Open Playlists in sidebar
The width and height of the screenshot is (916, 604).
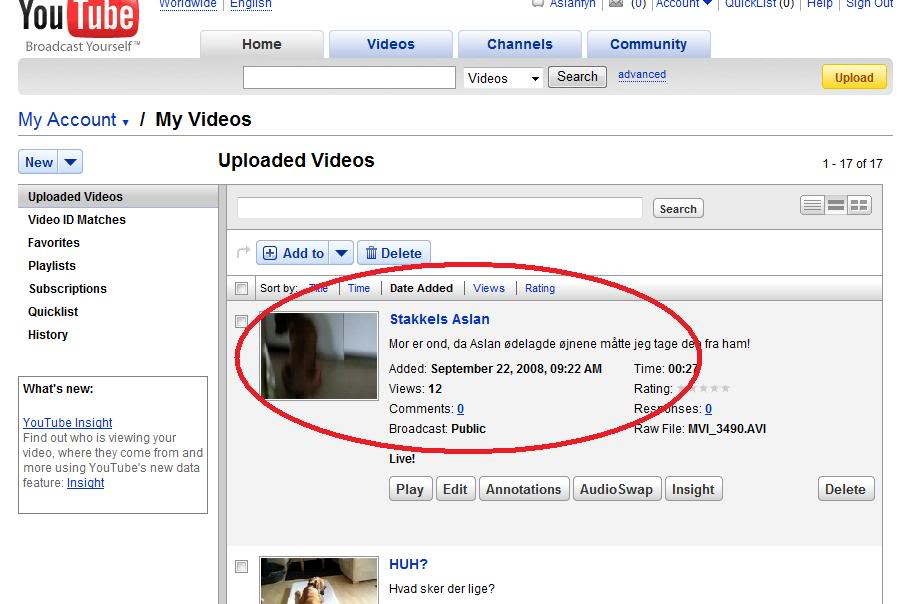pyautogui.click(x=52, y=266)
